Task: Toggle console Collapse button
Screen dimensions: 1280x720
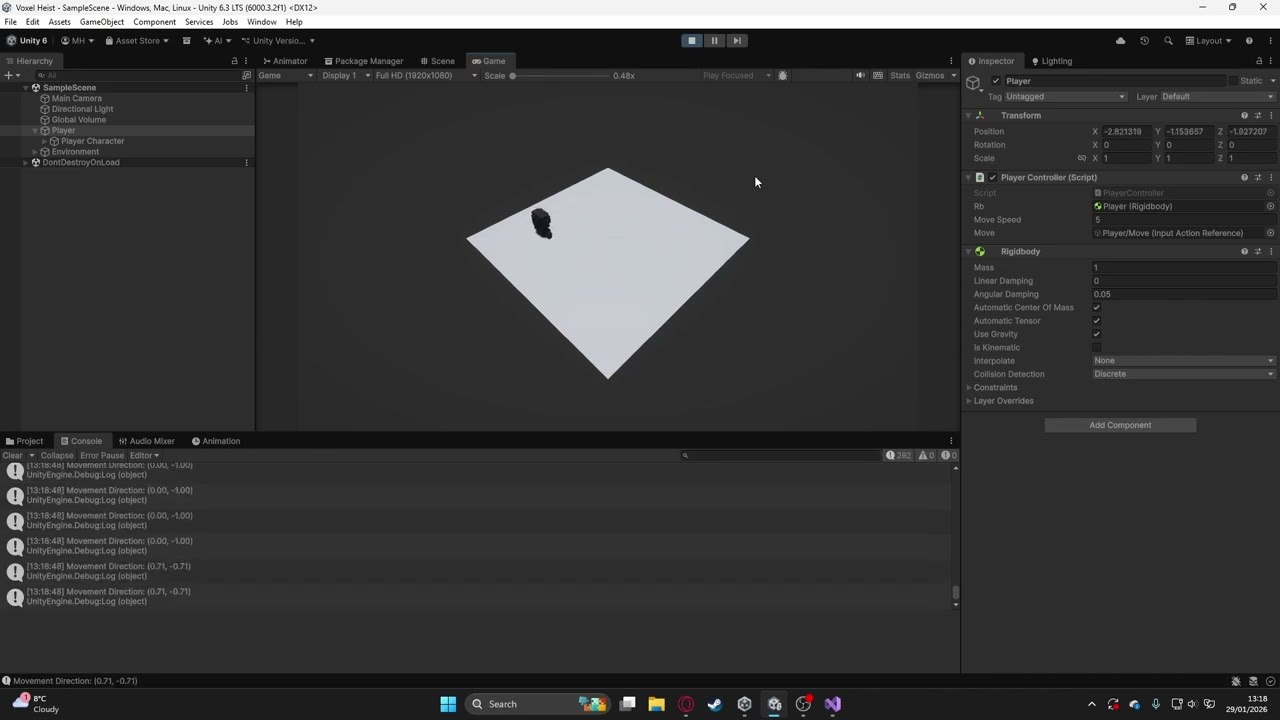Action: 57,456
